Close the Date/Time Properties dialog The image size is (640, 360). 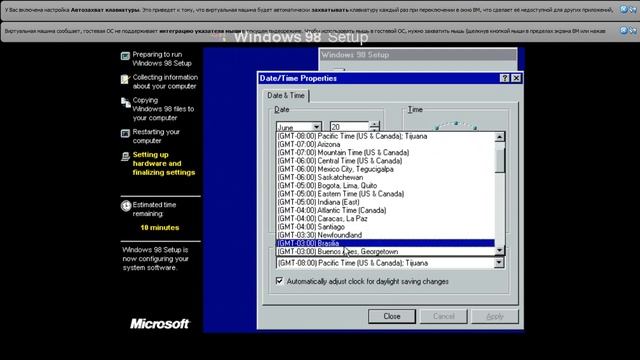516,78
